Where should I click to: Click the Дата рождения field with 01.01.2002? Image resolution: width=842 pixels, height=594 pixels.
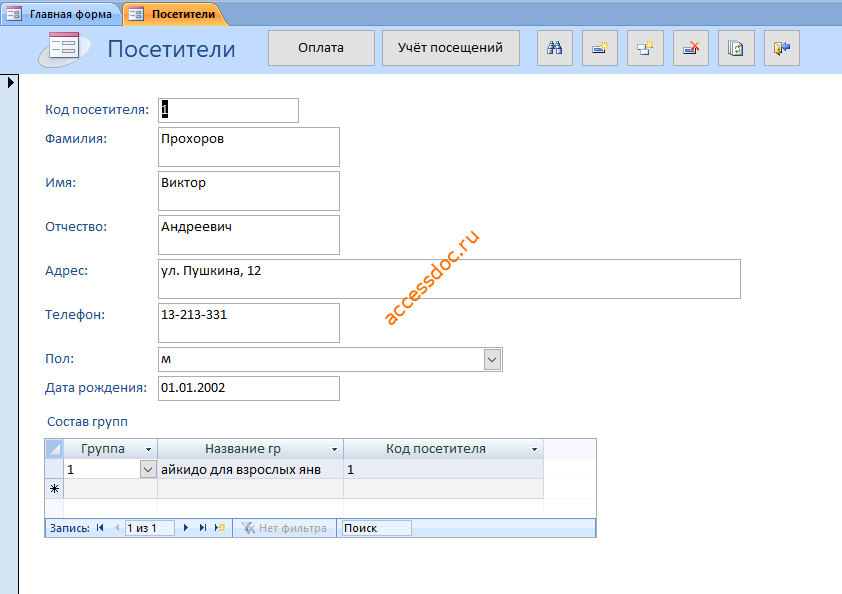tap(249, 388)
